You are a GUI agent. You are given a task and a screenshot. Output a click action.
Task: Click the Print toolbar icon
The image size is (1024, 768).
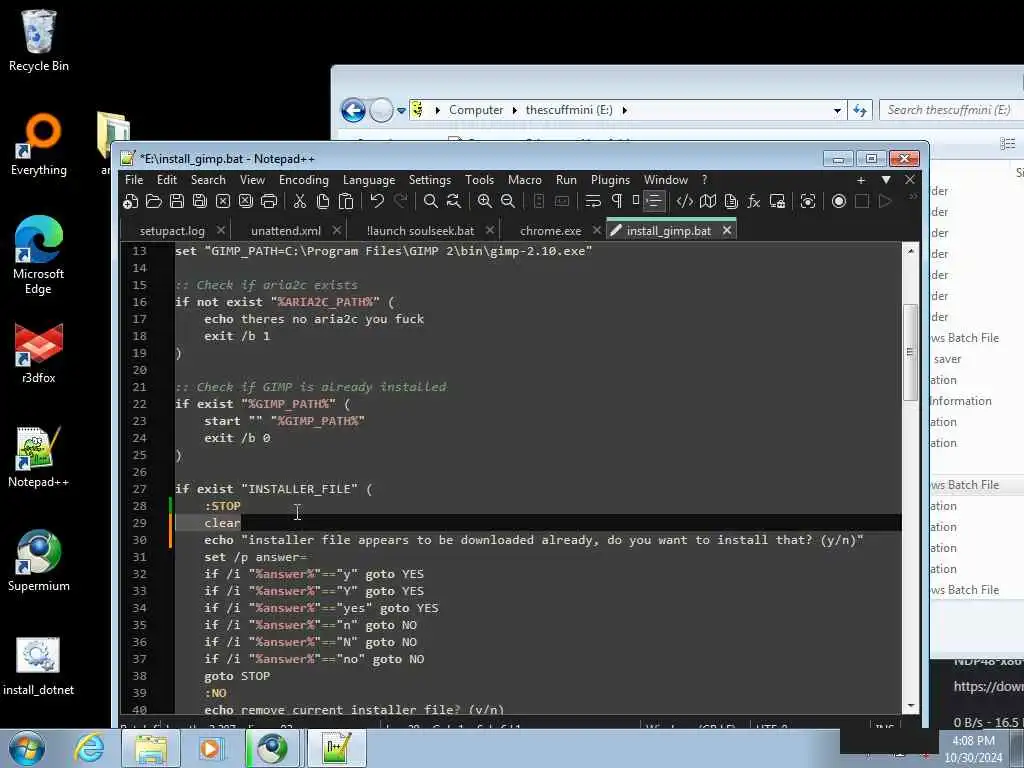(268, 202)
